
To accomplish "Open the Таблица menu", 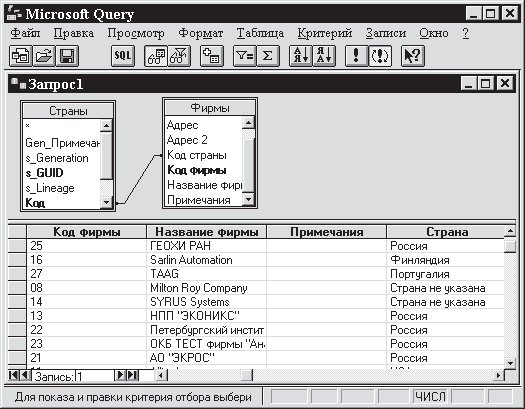I will pos(260,33).
